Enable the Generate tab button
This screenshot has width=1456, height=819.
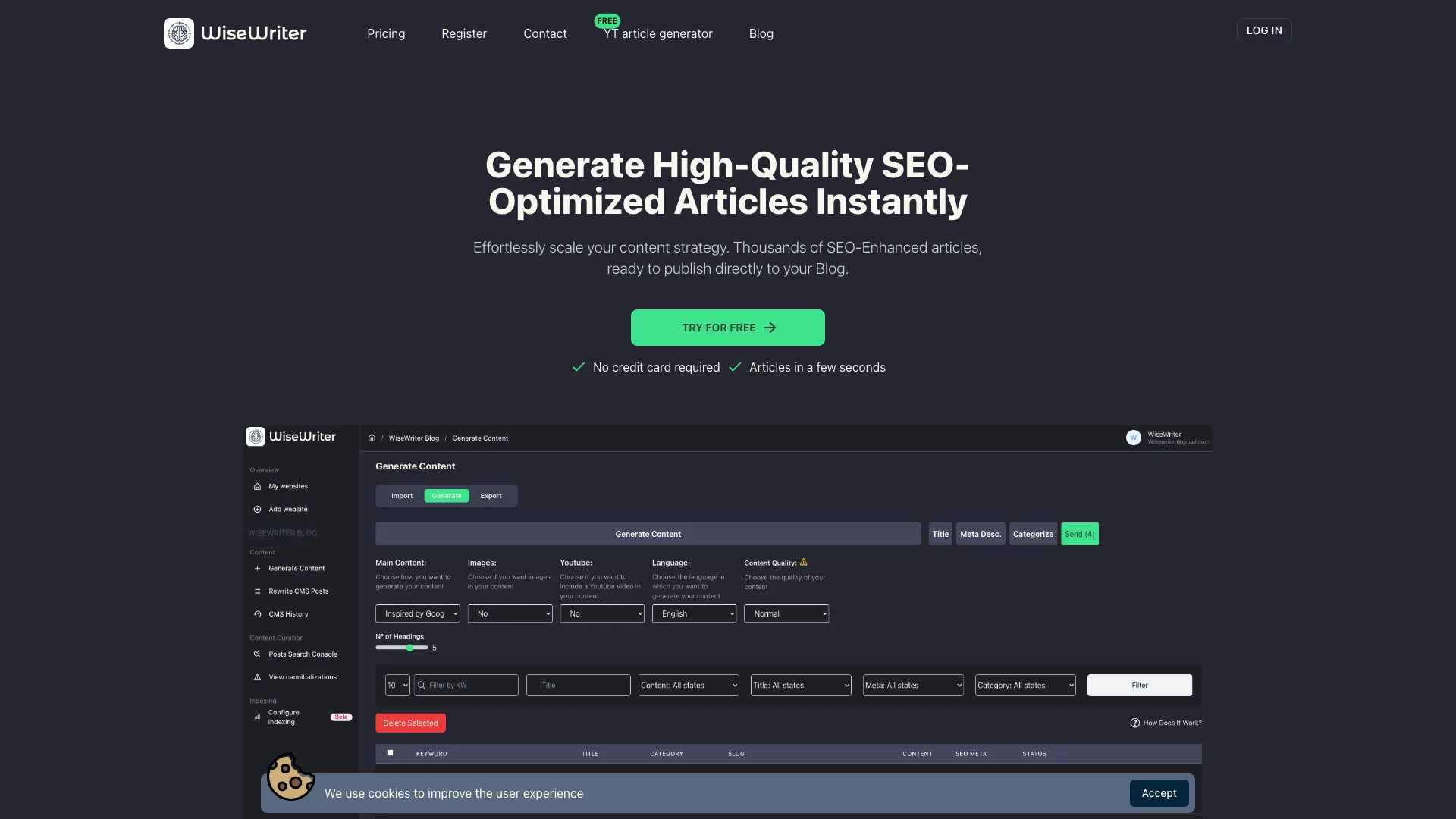pyautogui.click(x=446, y=495)
